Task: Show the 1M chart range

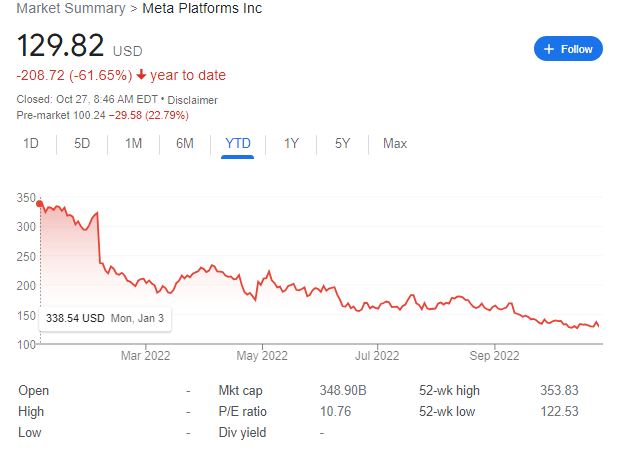Action: (x=133, y=143)
